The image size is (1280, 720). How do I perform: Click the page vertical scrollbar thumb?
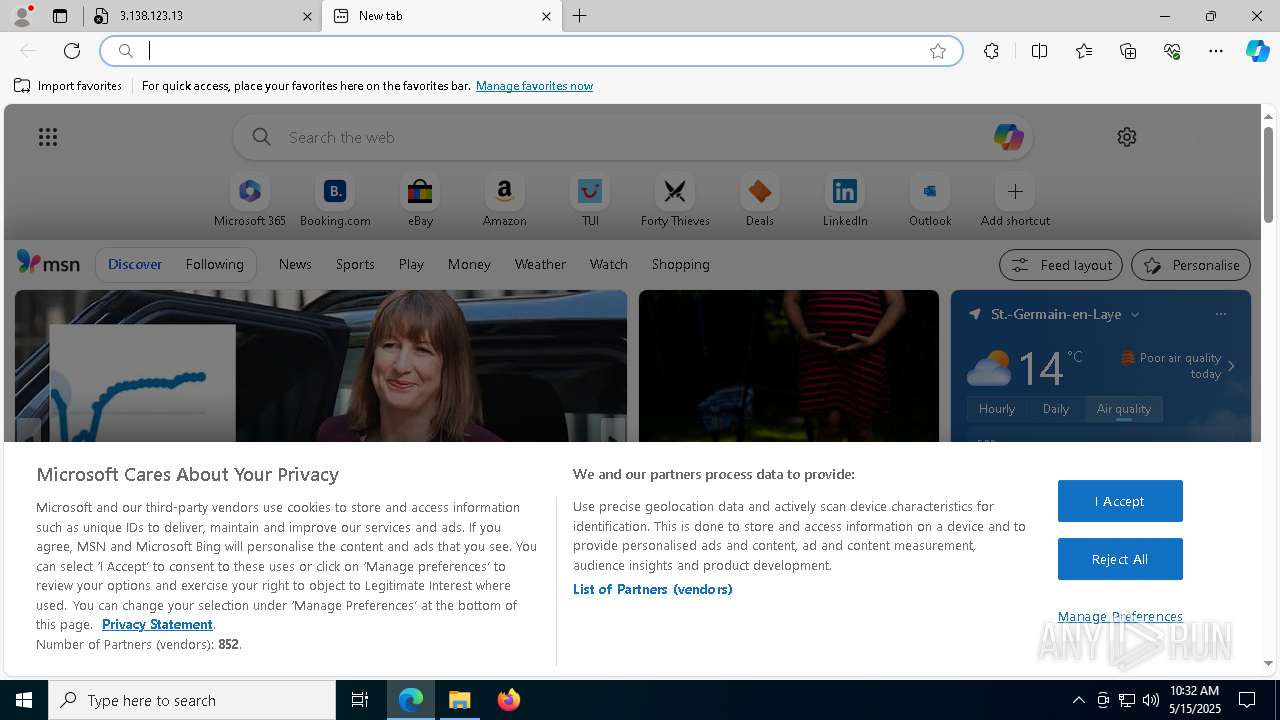(x=1268, y=175)
